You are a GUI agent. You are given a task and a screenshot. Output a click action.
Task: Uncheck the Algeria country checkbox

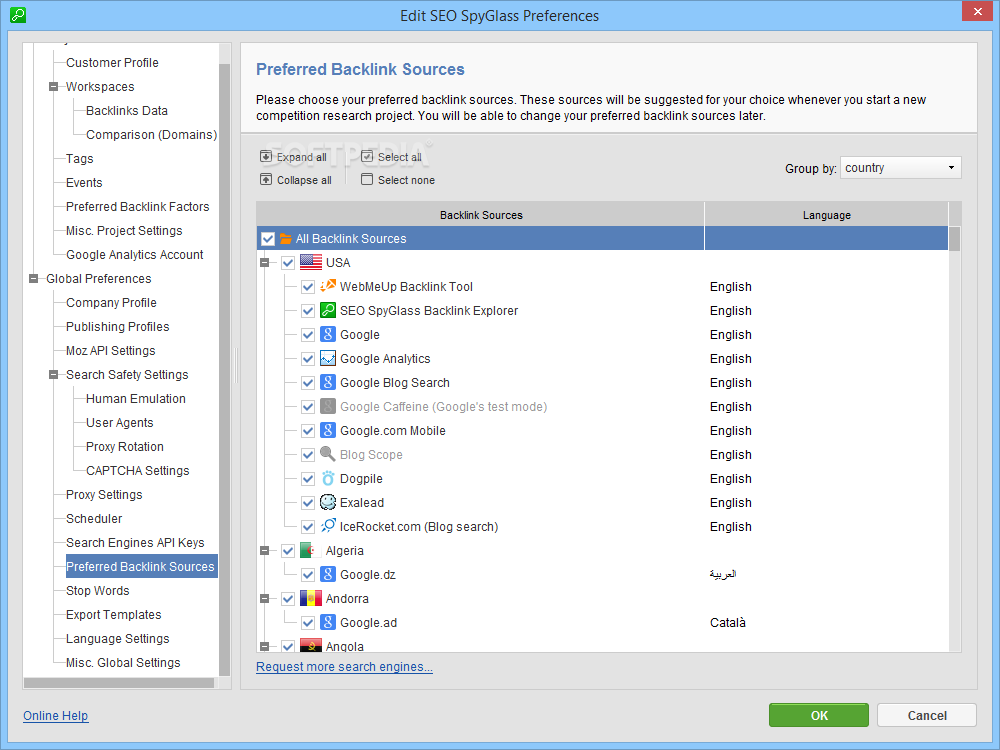(x=288, y=550)
